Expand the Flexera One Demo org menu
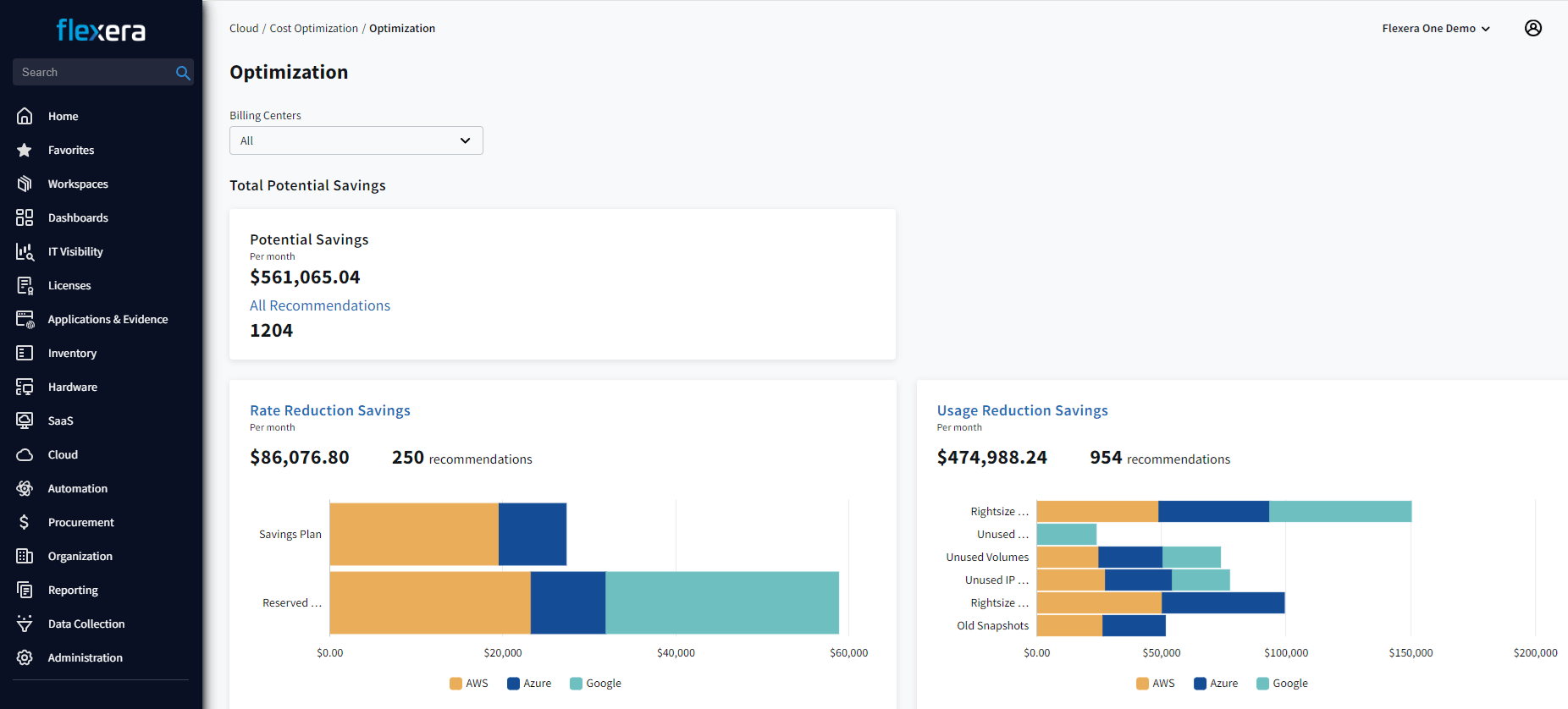Viewport: 1568px width, 709px height. 1435,29
